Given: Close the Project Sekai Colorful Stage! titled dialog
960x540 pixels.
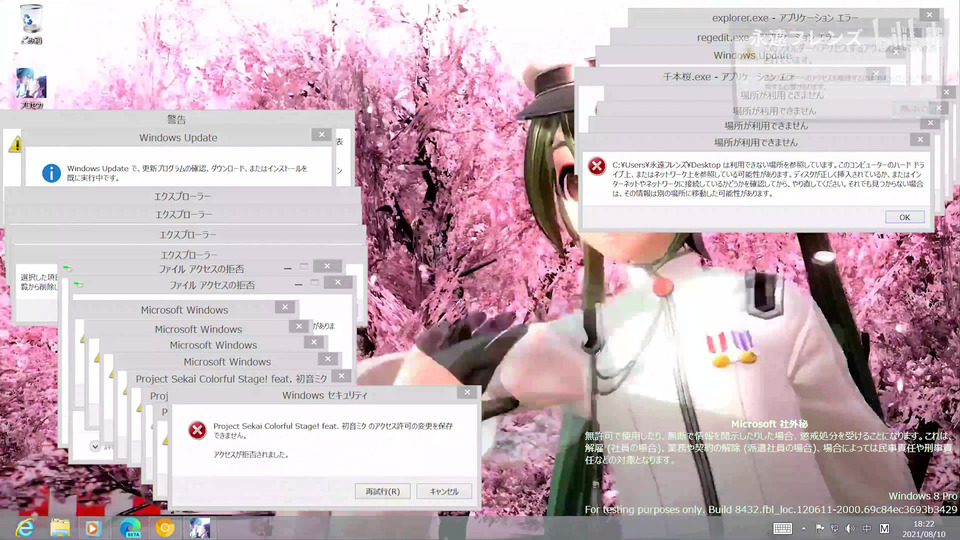Looking at the screenshot, I should click(342, 376).
